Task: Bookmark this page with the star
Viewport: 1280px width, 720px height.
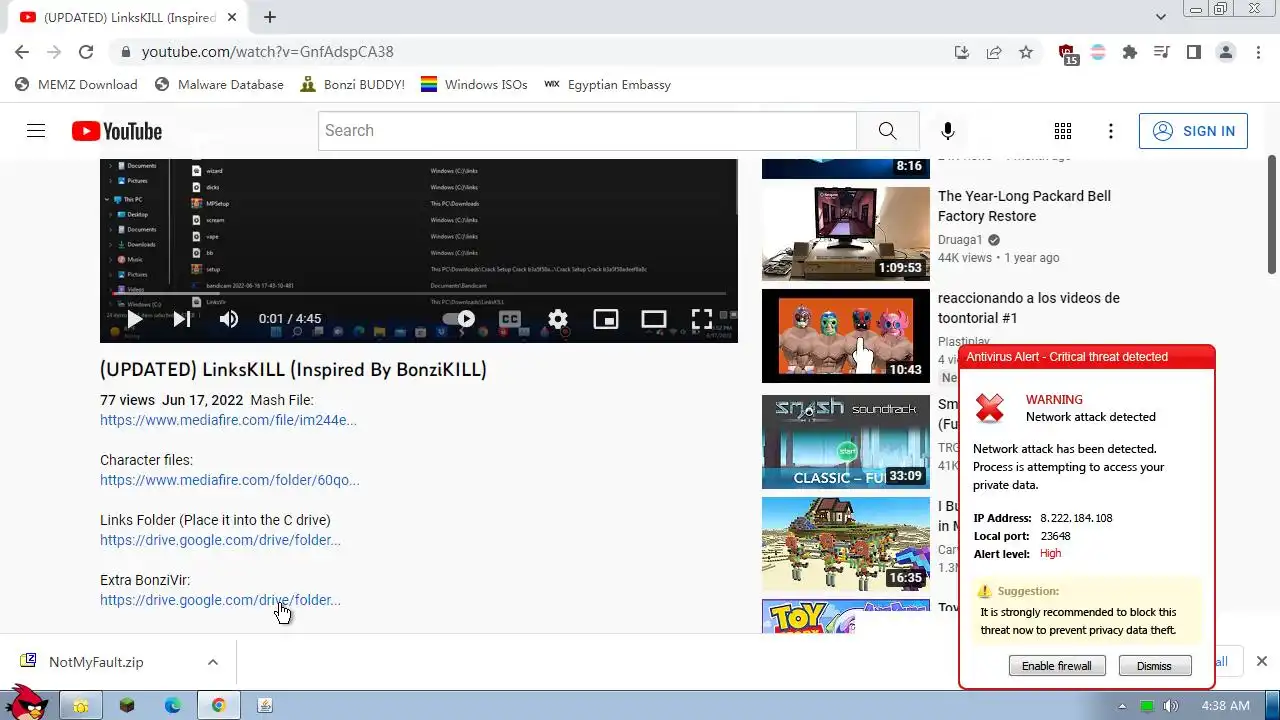Action: [x=1026, y=52]
